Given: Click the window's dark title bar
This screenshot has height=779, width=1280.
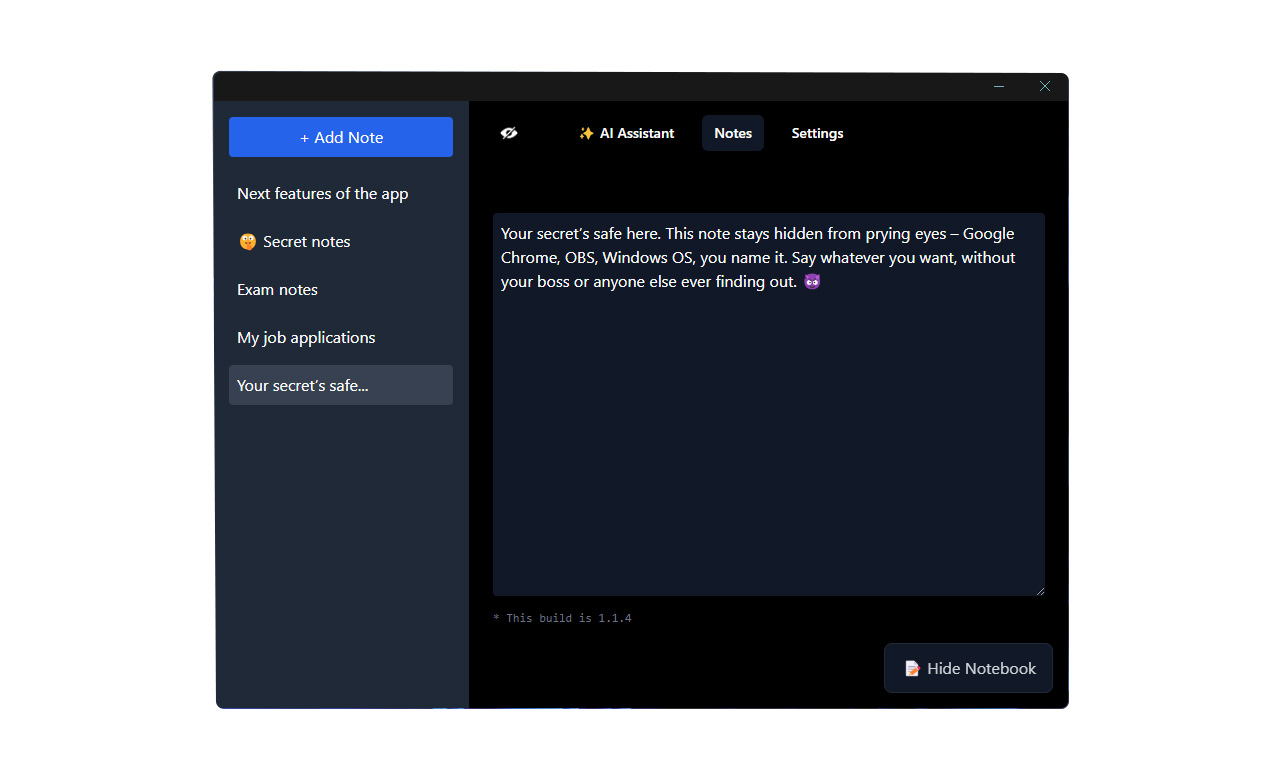Looking at the screenshot, I should (600, 87).
